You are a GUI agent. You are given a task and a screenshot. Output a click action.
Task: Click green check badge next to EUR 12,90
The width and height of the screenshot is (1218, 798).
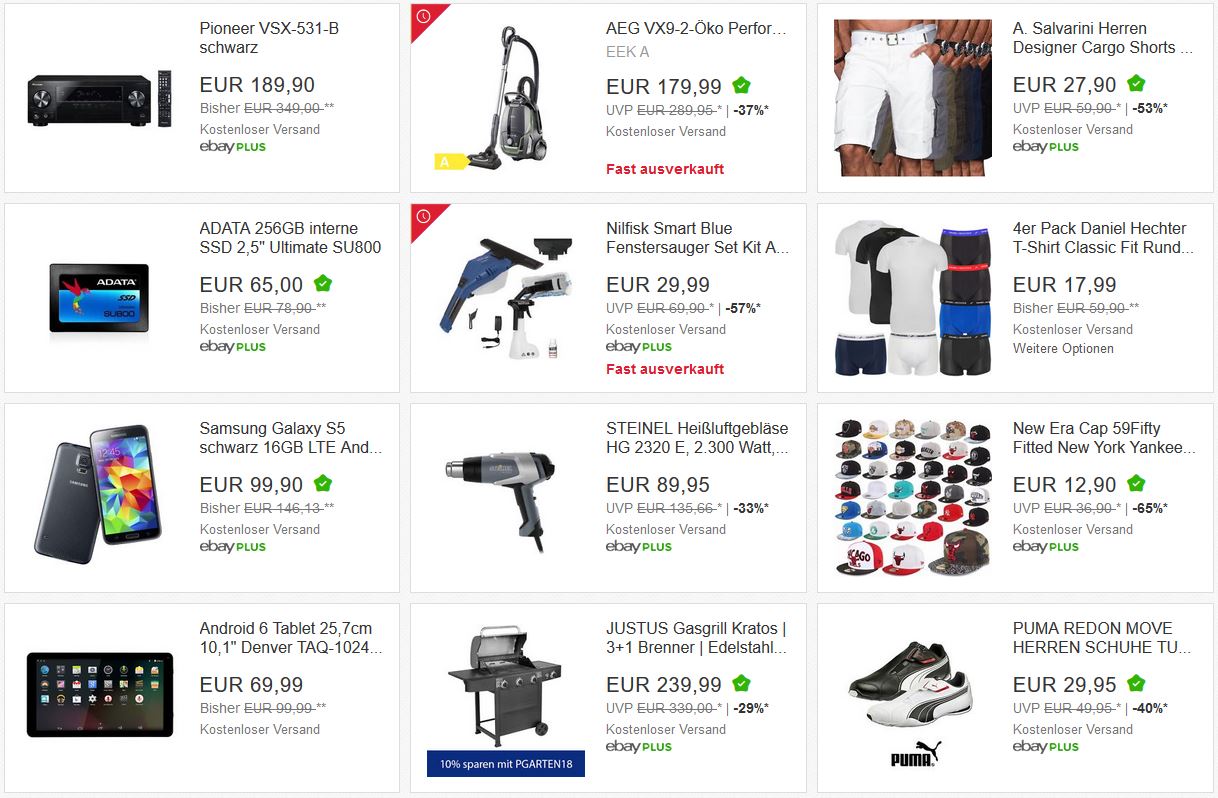click(x=1136, y=484)
